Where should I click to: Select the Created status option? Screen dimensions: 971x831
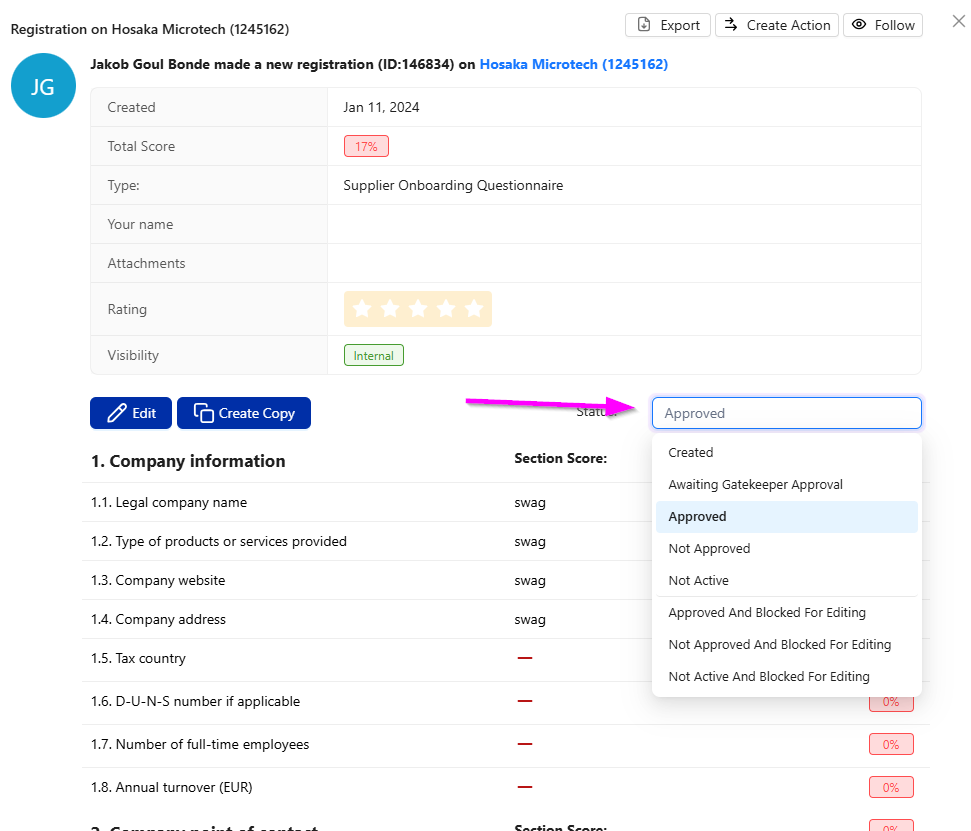coord(786,453)
